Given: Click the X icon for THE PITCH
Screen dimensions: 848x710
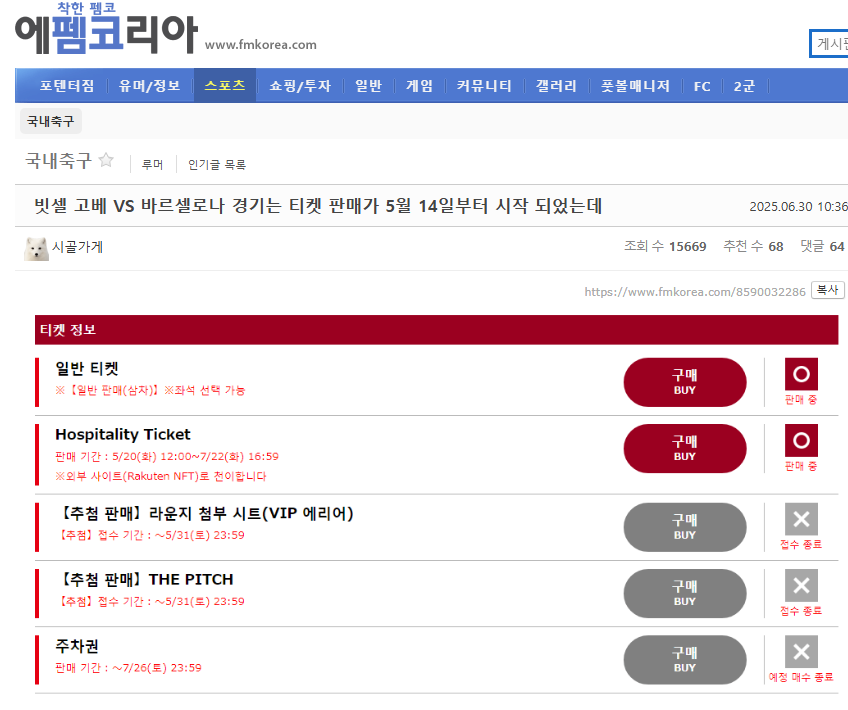Looking at the screenshot, I should (801, 586).
